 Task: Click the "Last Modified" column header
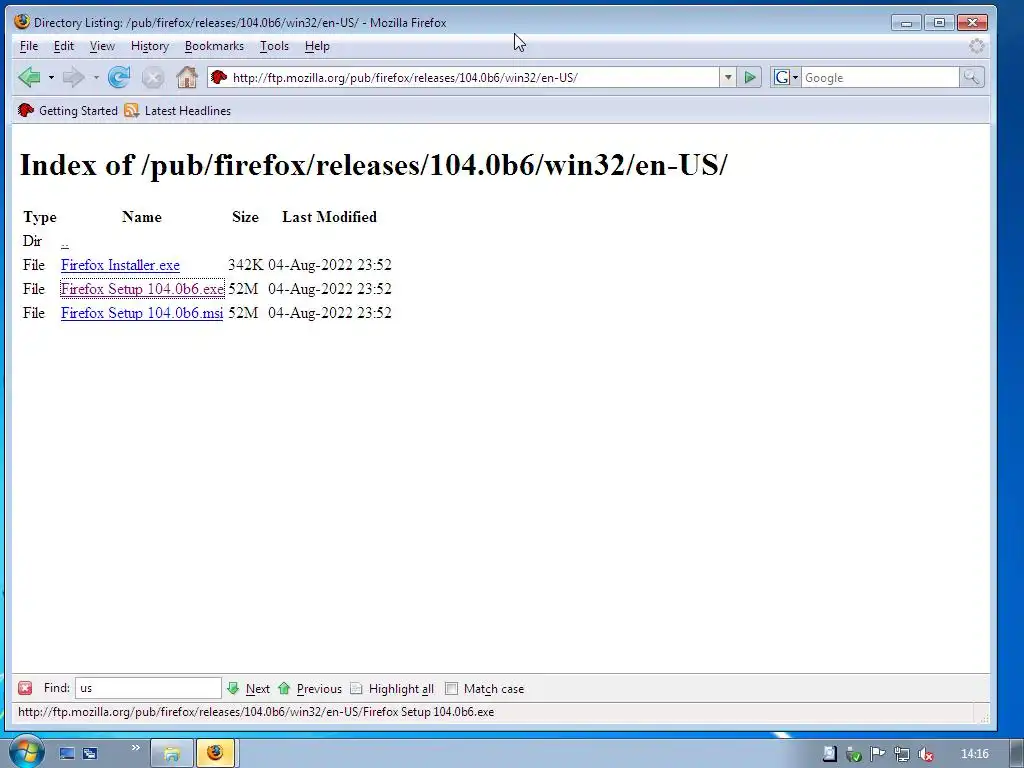pyautogui.click(x=329, y=217)
